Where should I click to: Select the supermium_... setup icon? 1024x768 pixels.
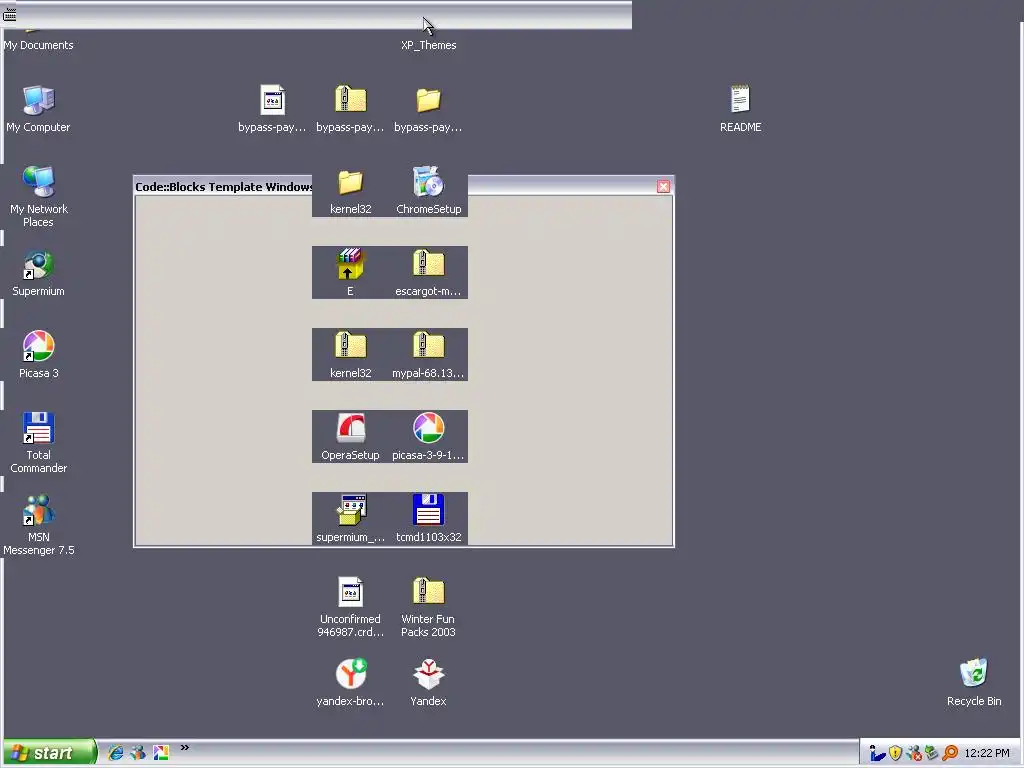351,510
